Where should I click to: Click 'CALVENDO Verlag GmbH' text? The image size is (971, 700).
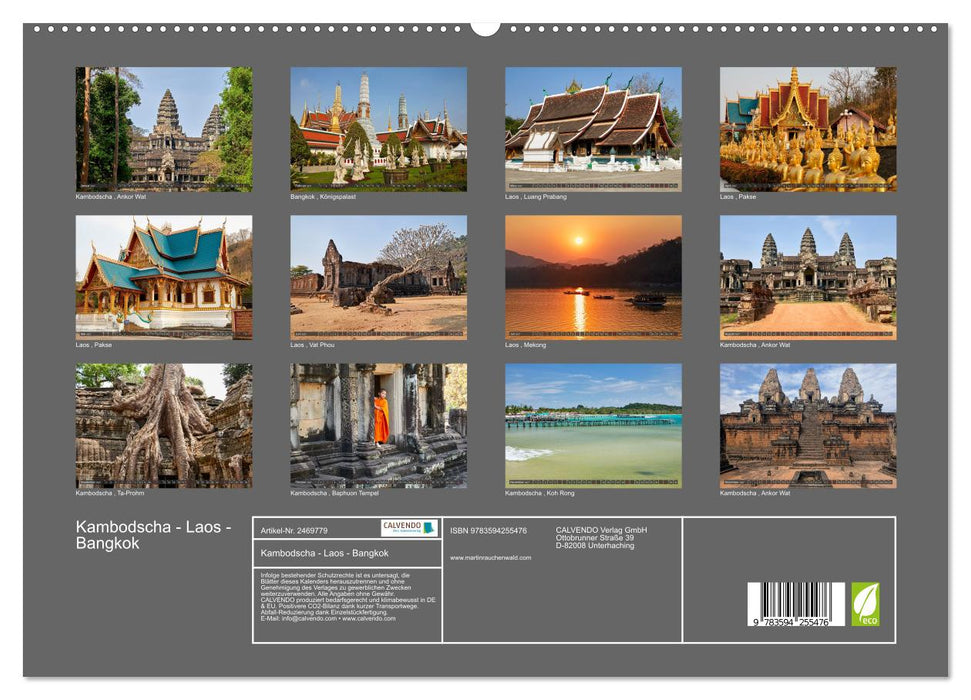[x=601, y=530]
